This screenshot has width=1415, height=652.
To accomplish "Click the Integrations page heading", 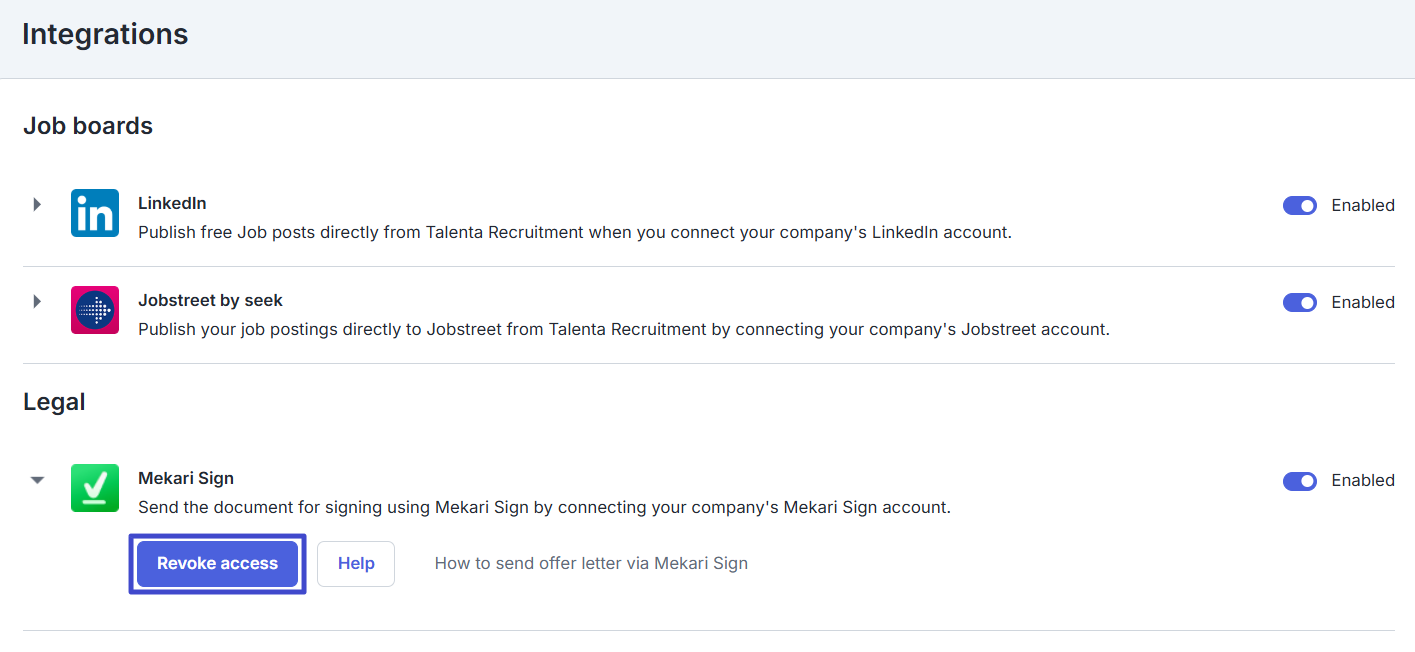I will 105,34.
